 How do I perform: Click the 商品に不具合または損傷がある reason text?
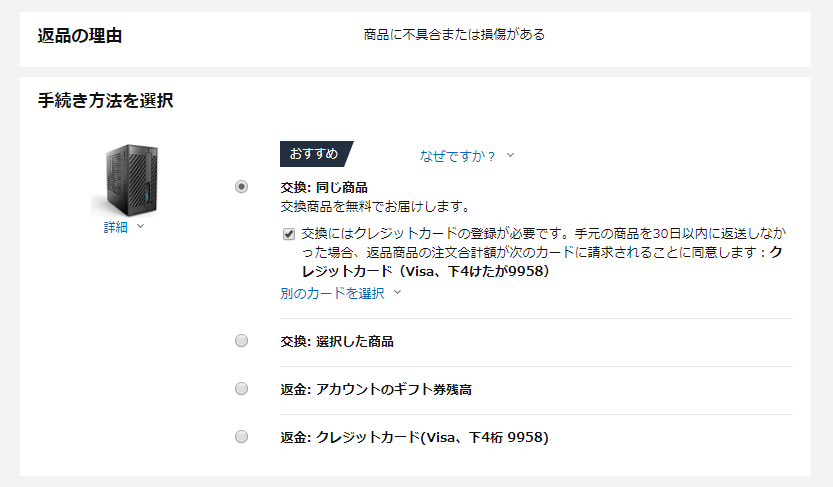(x=454, y=34)
